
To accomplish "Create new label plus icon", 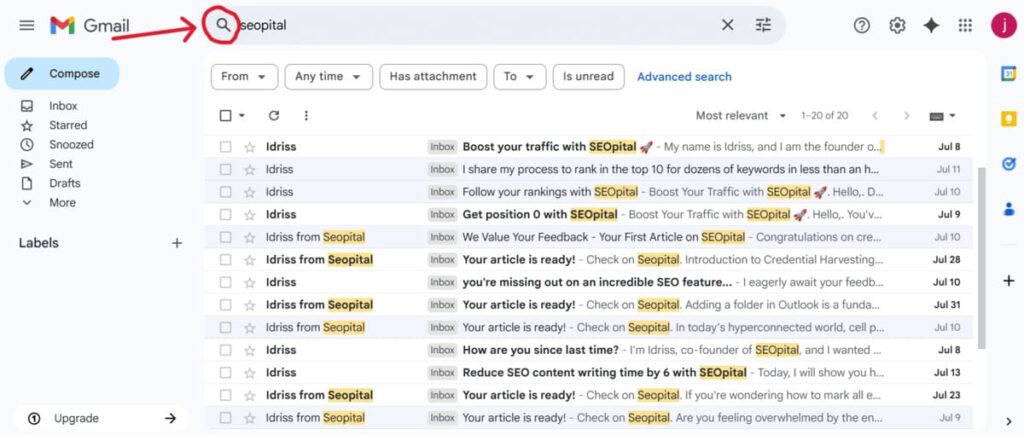I will (176, 243).
